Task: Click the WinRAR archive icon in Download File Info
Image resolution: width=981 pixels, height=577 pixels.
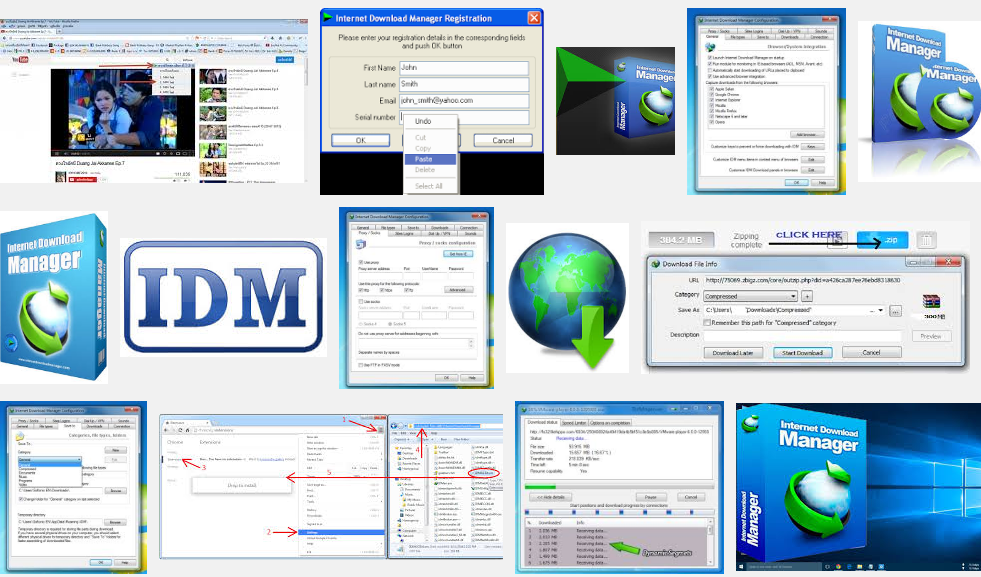Action: tap(932, 302)
